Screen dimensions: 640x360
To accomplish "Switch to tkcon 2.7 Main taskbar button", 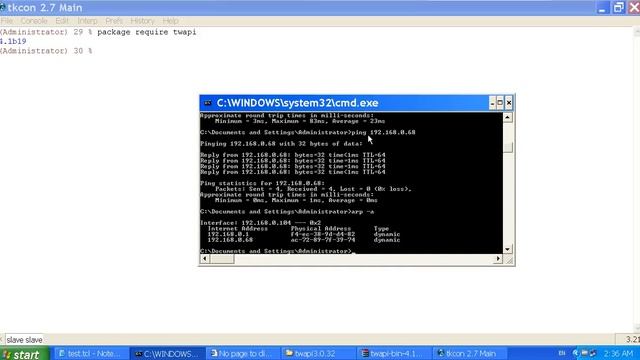I will [471, 353].
